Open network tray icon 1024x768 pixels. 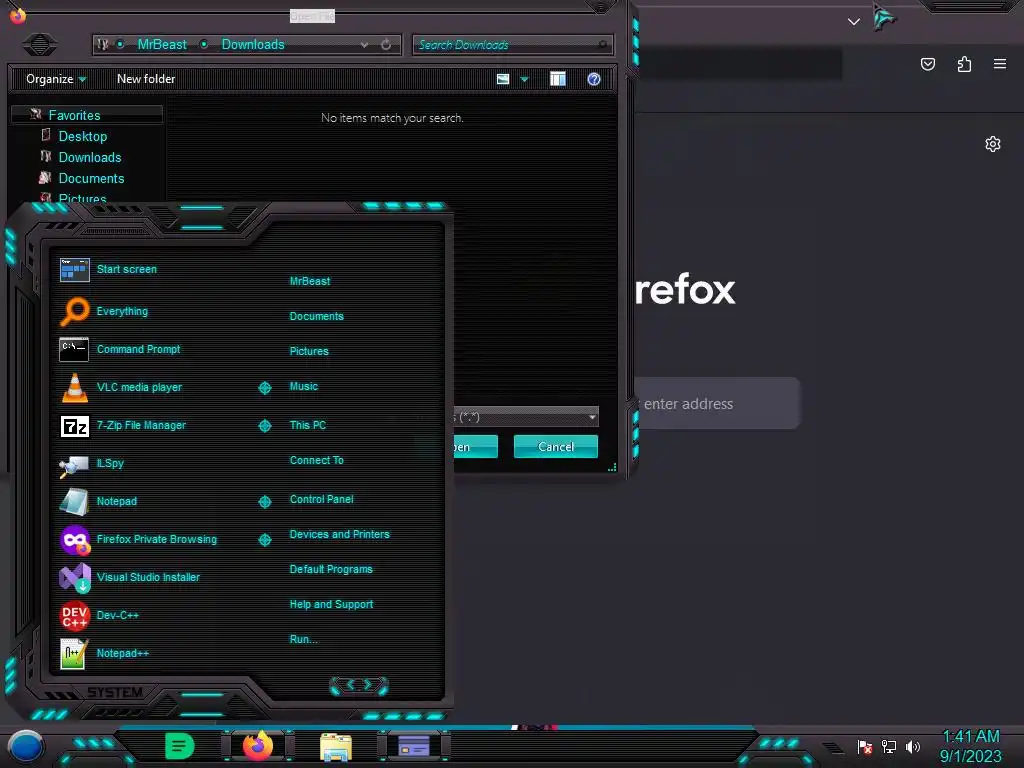pos(889,746)
